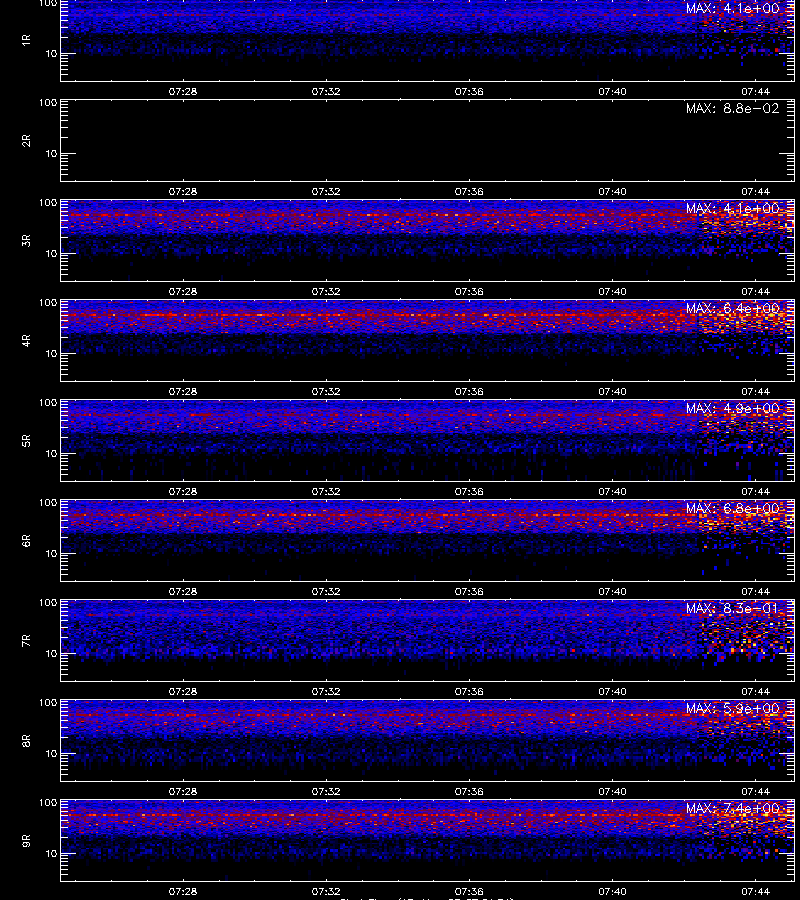
Task: Select the MAX: 6.8e+00 label in 6R panel
Action: pos(732,508)
